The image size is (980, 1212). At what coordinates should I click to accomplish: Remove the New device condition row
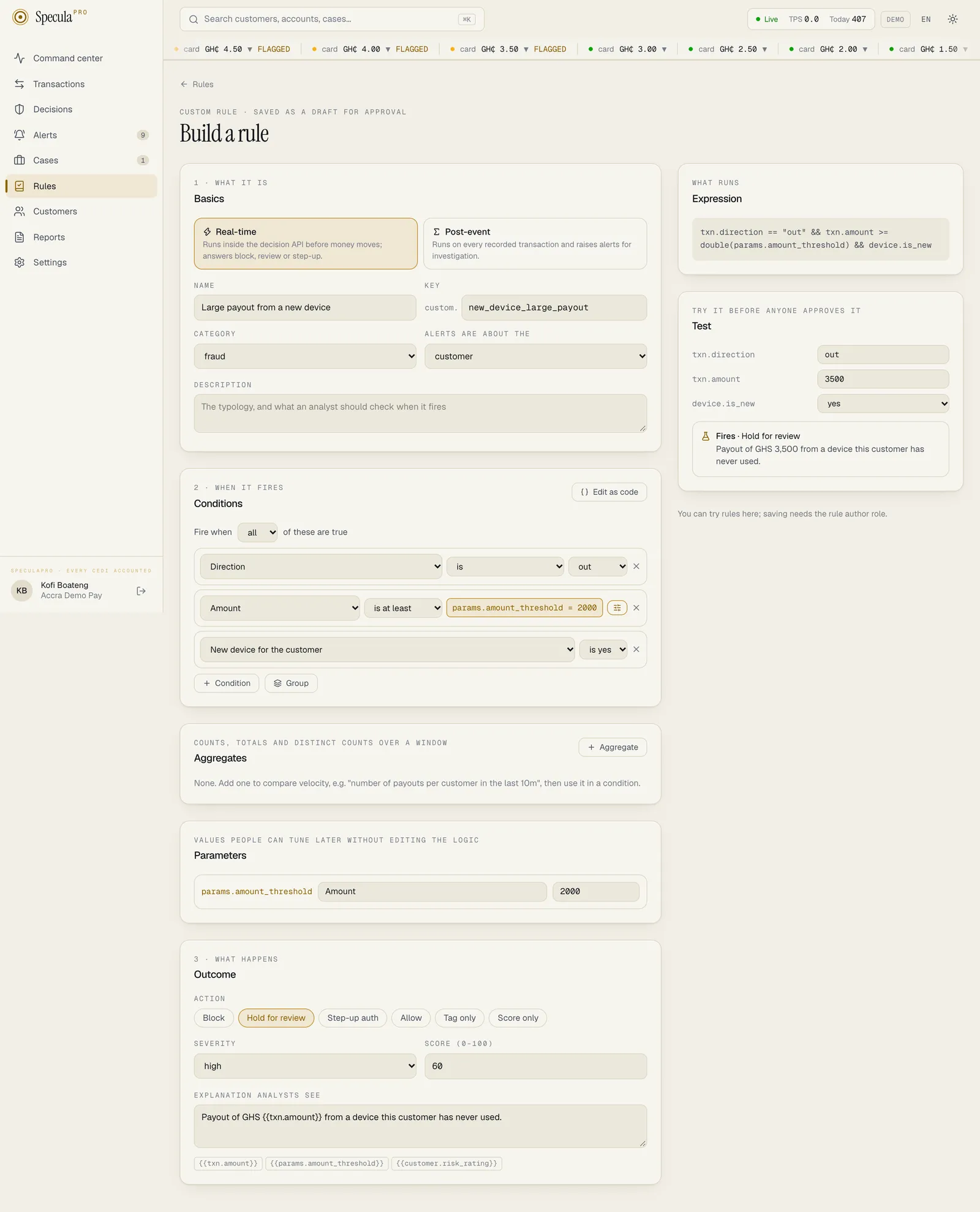[x=636, y=649]
